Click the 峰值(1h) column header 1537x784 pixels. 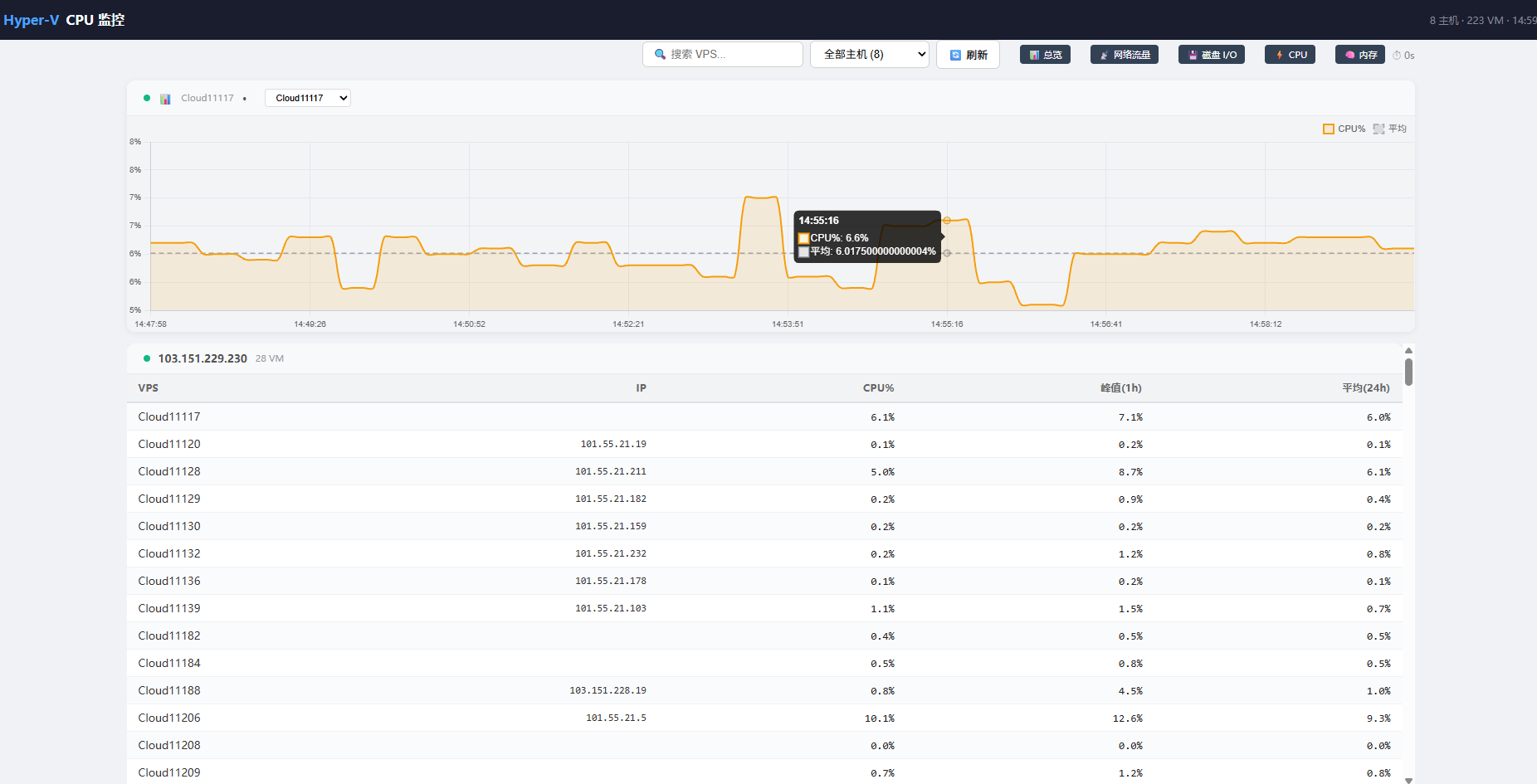point(1121,388)
